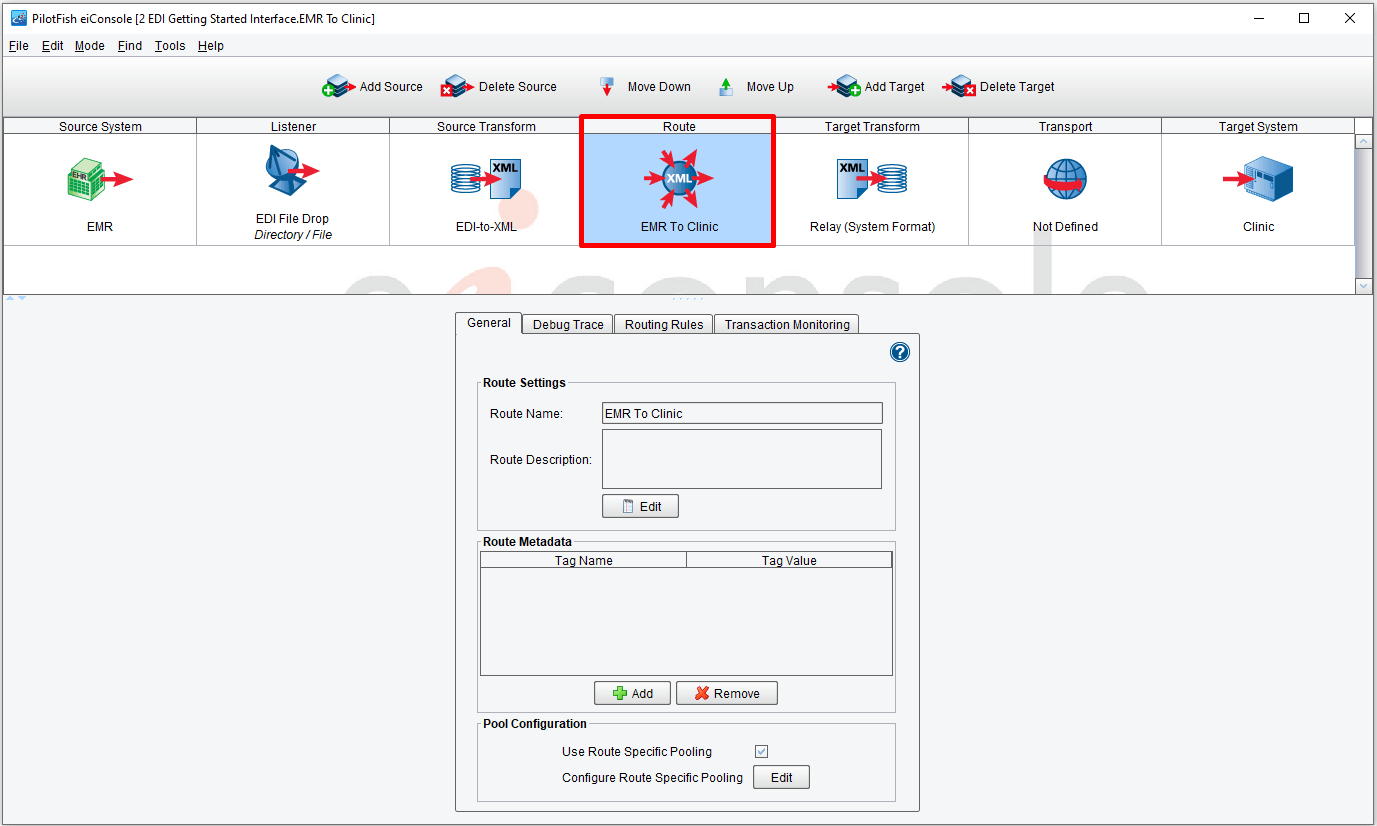Click the Target Transform column header
The height and width of the screenshot is (826, 1377).
872,126
